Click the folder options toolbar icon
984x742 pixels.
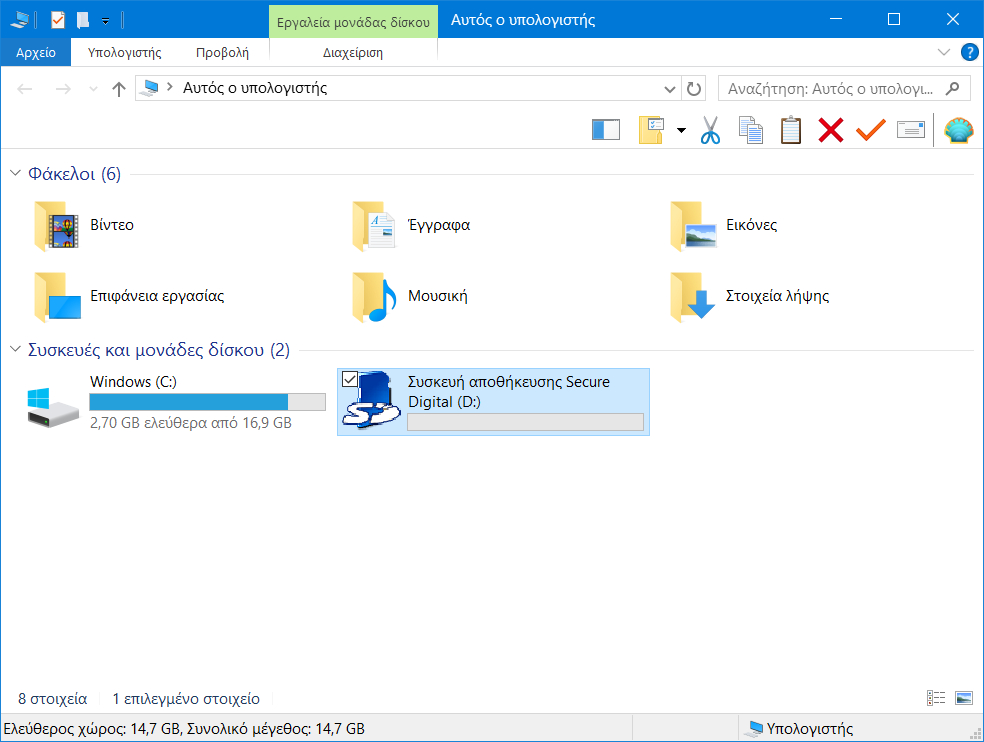click(651, 130)
